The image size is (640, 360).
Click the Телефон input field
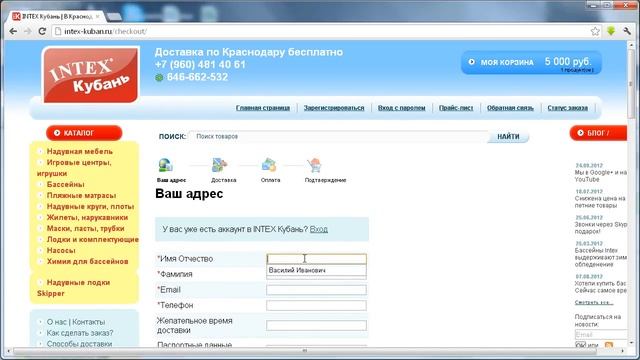click(x=316, y=305)
